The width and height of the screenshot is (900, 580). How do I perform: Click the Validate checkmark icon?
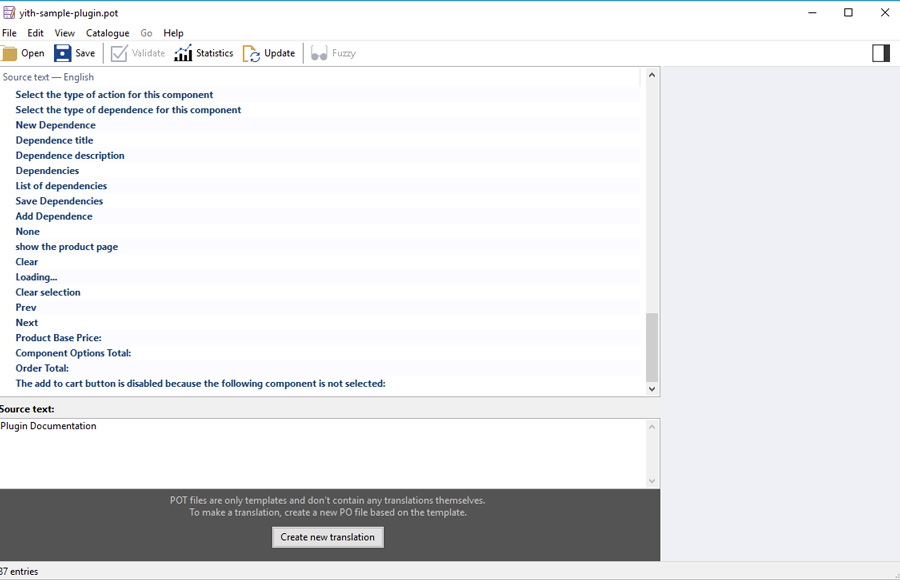[119, 53]
